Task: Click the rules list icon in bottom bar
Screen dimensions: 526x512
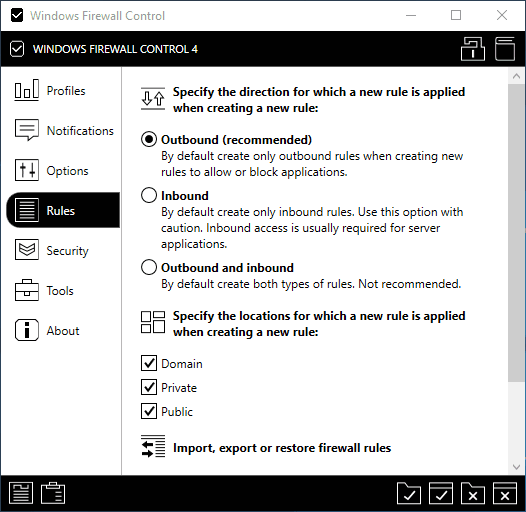Action: click(x=21, y=493)
